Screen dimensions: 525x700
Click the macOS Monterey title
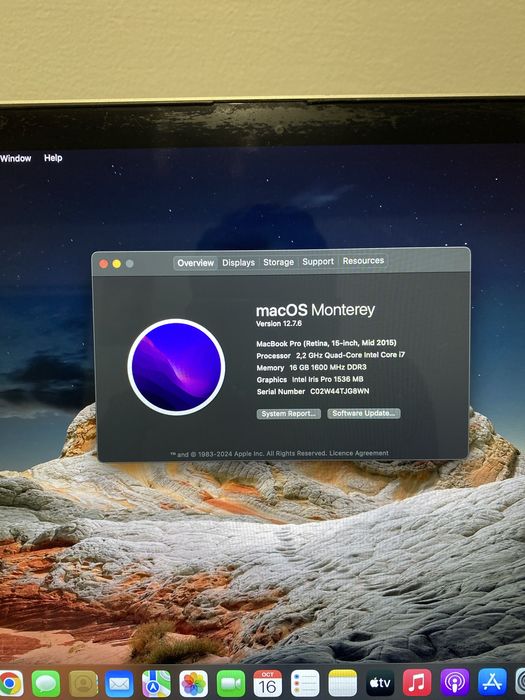coord(315,310)
